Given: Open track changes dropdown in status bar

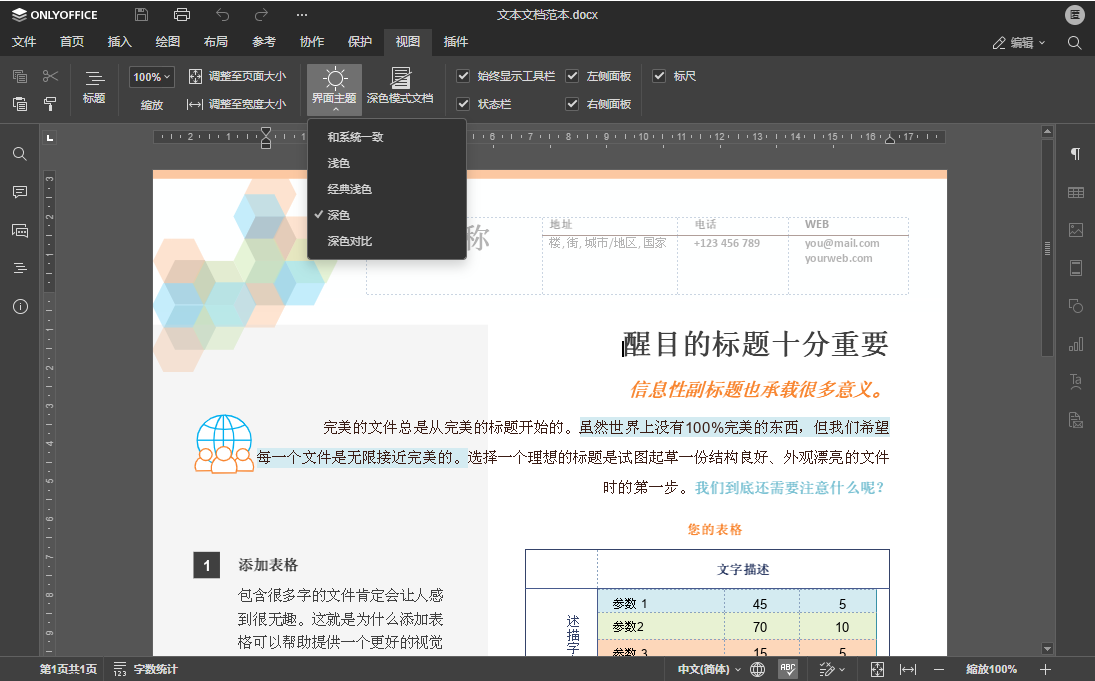Looking at the screenshot, I should click(x=831, y=669).
